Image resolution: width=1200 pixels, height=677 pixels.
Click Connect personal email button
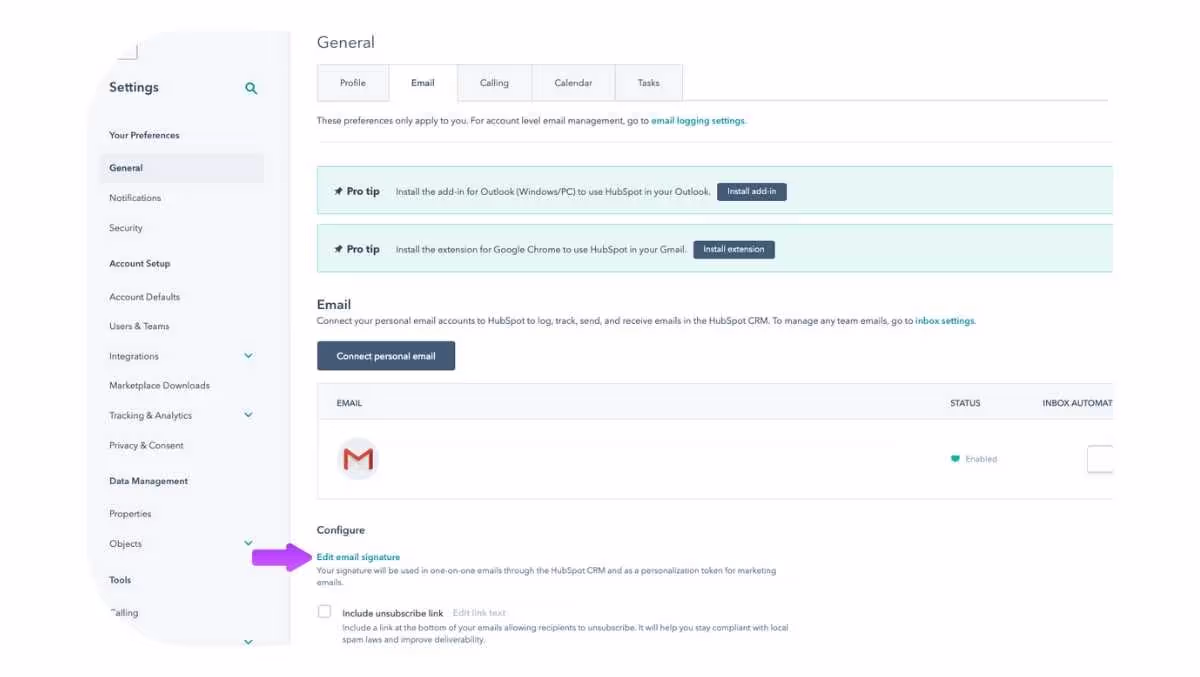pyautogui.click(x=386, y=356)
